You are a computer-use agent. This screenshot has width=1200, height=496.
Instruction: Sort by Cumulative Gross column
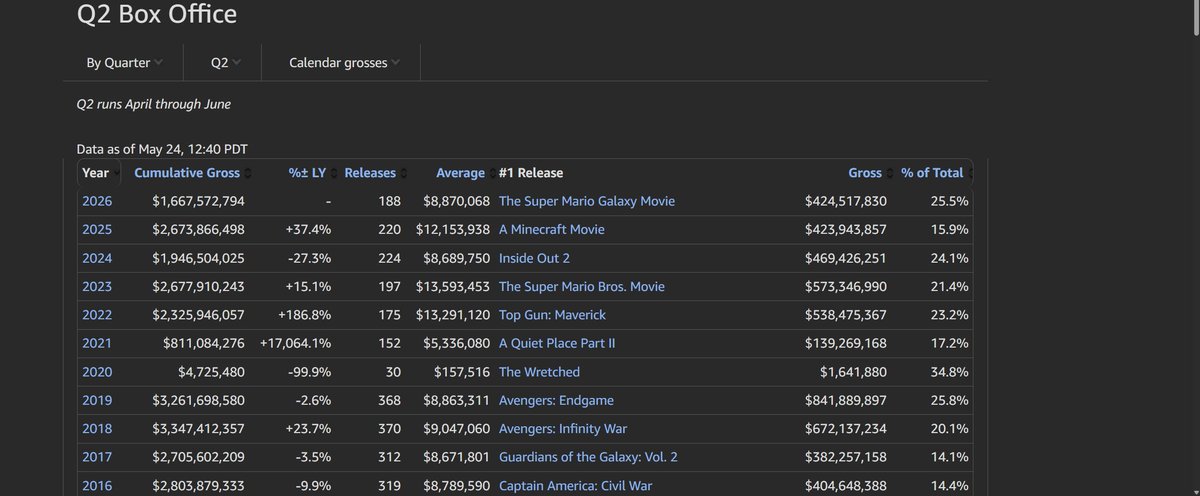click(193, 173)
